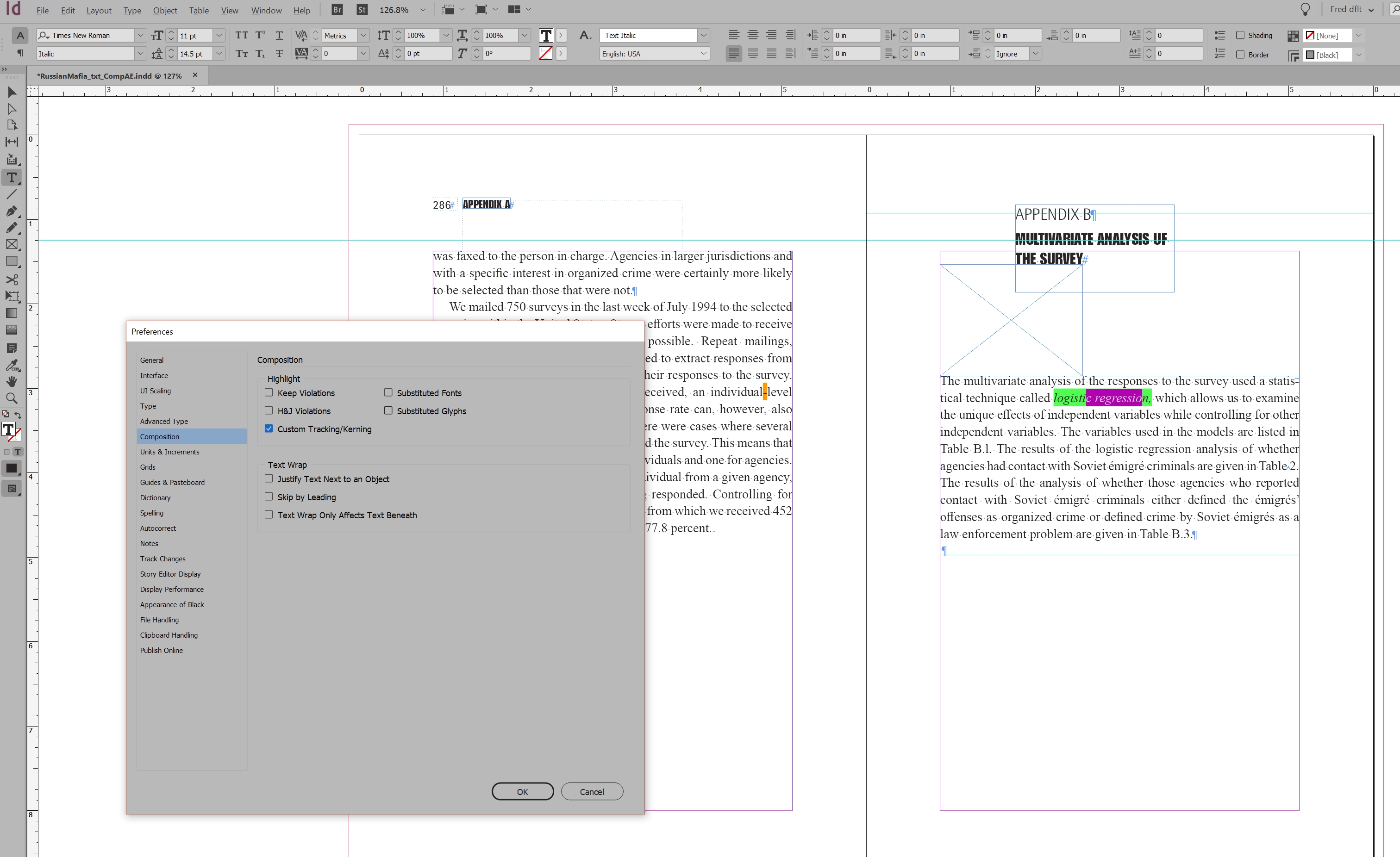
Task: Open Adobe Stock via St icon
Action: 362,10
